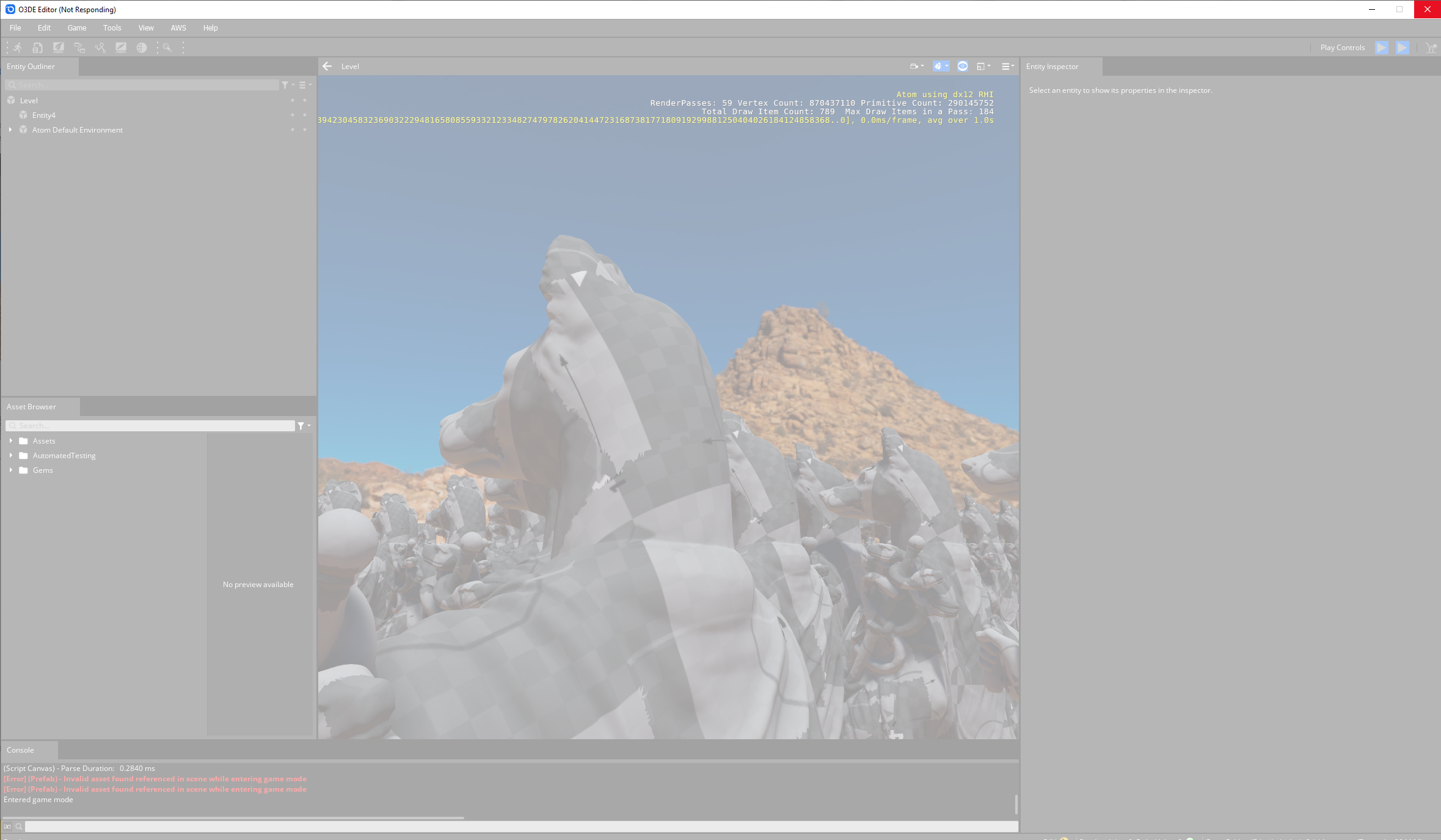Expand the Atom Default Environment entity

point(10,130)
